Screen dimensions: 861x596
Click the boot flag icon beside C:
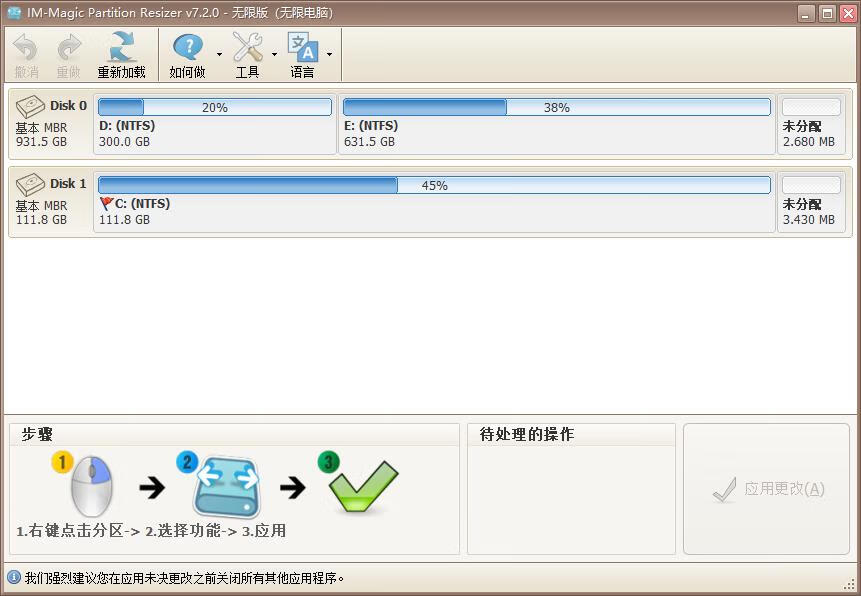(x=107, y=204)
